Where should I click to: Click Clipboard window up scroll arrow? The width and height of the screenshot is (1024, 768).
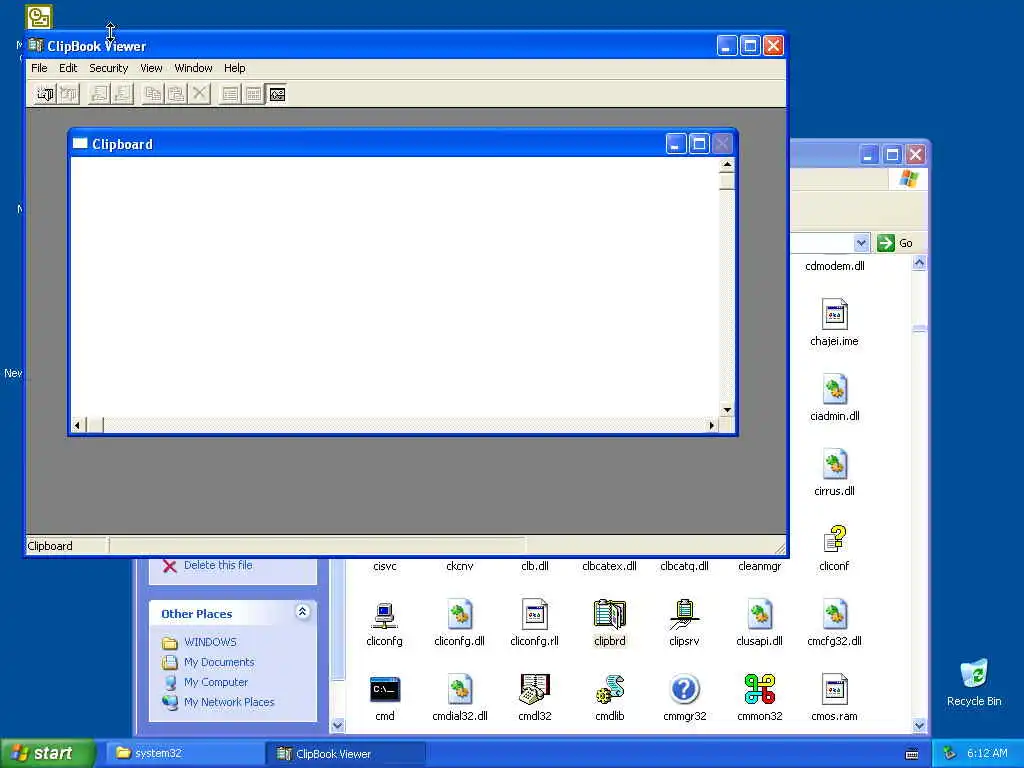[727, 165]
